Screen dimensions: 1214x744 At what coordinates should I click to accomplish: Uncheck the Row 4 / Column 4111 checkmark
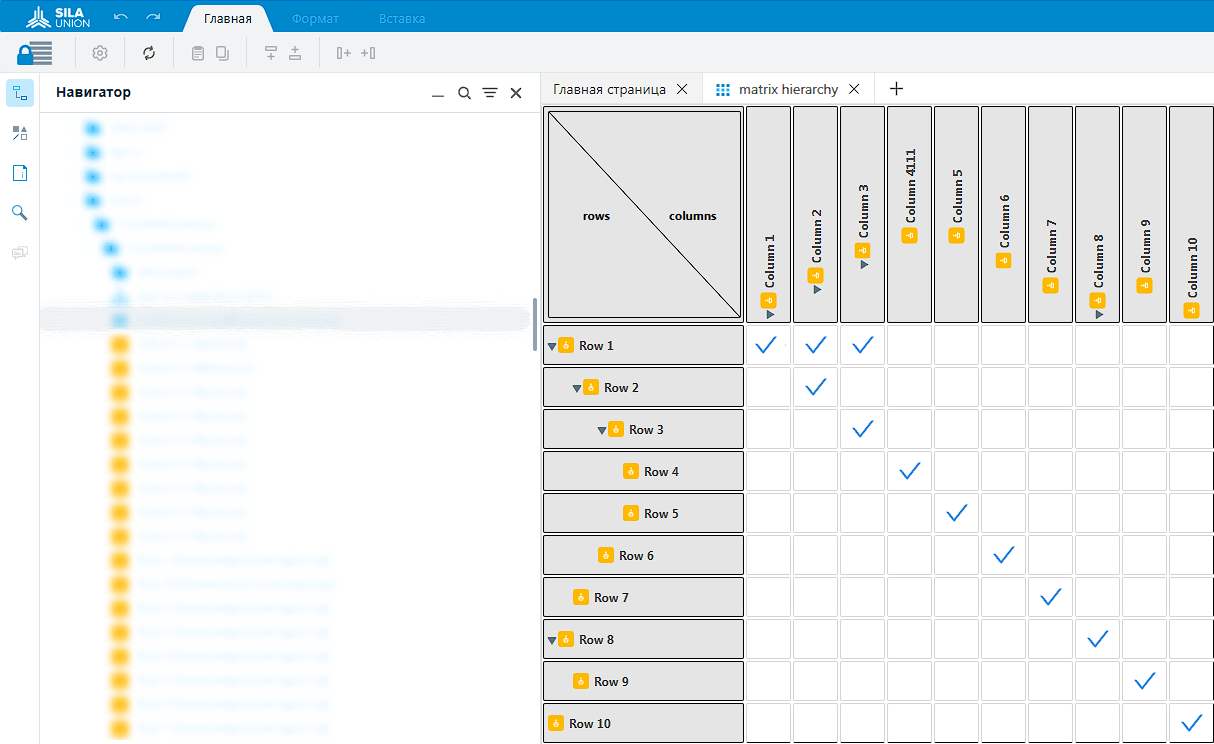tap(909, 471)
